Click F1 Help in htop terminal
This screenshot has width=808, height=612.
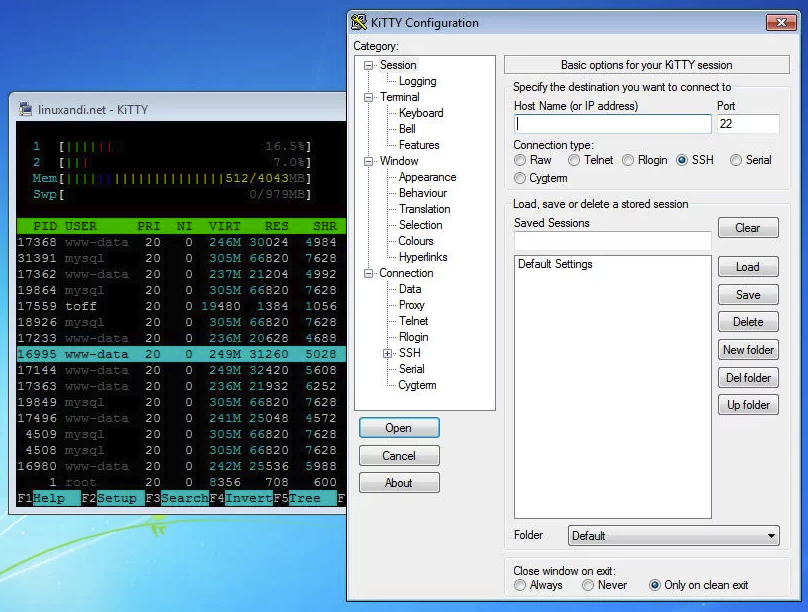tap(48, 498)
